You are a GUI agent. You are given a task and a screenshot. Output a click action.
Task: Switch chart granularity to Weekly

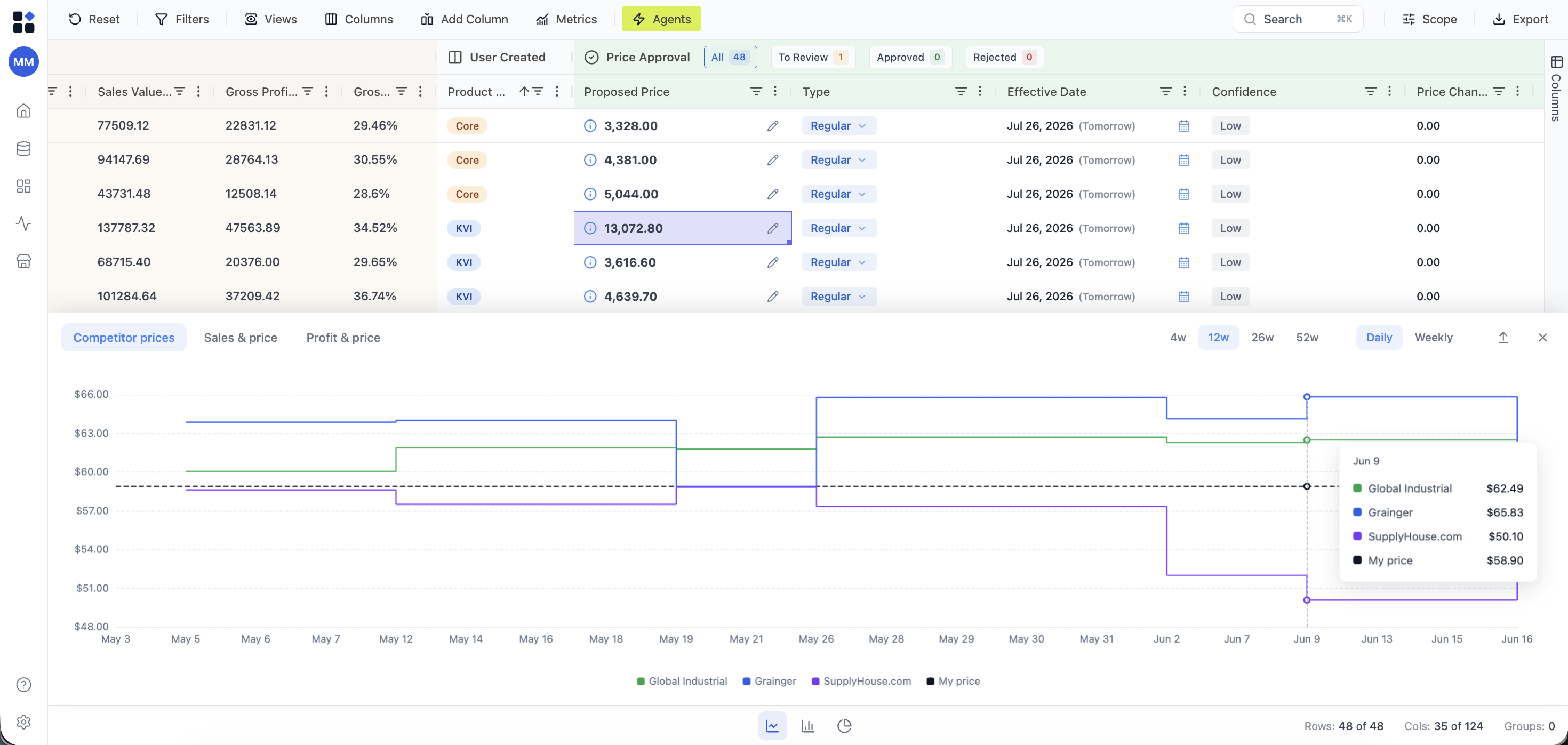tap(1434, 337)
